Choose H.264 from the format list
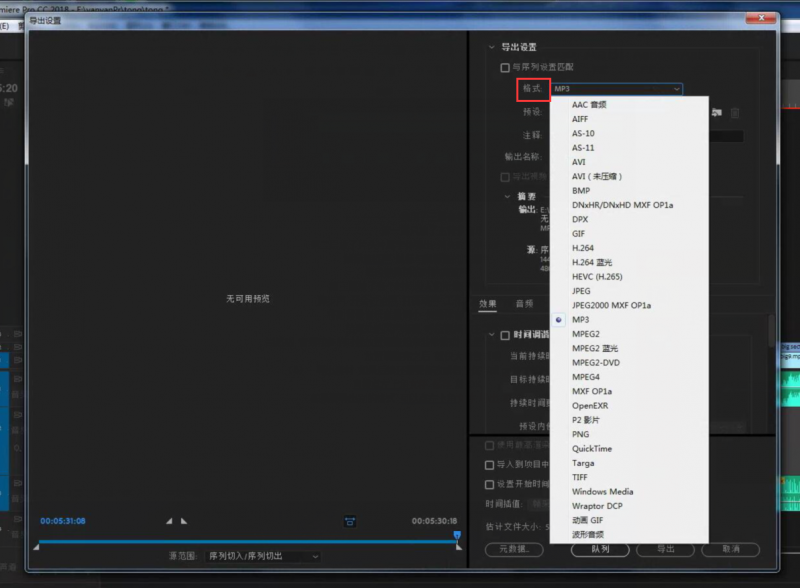Screen dimensions: 800x588 [583, 248]
